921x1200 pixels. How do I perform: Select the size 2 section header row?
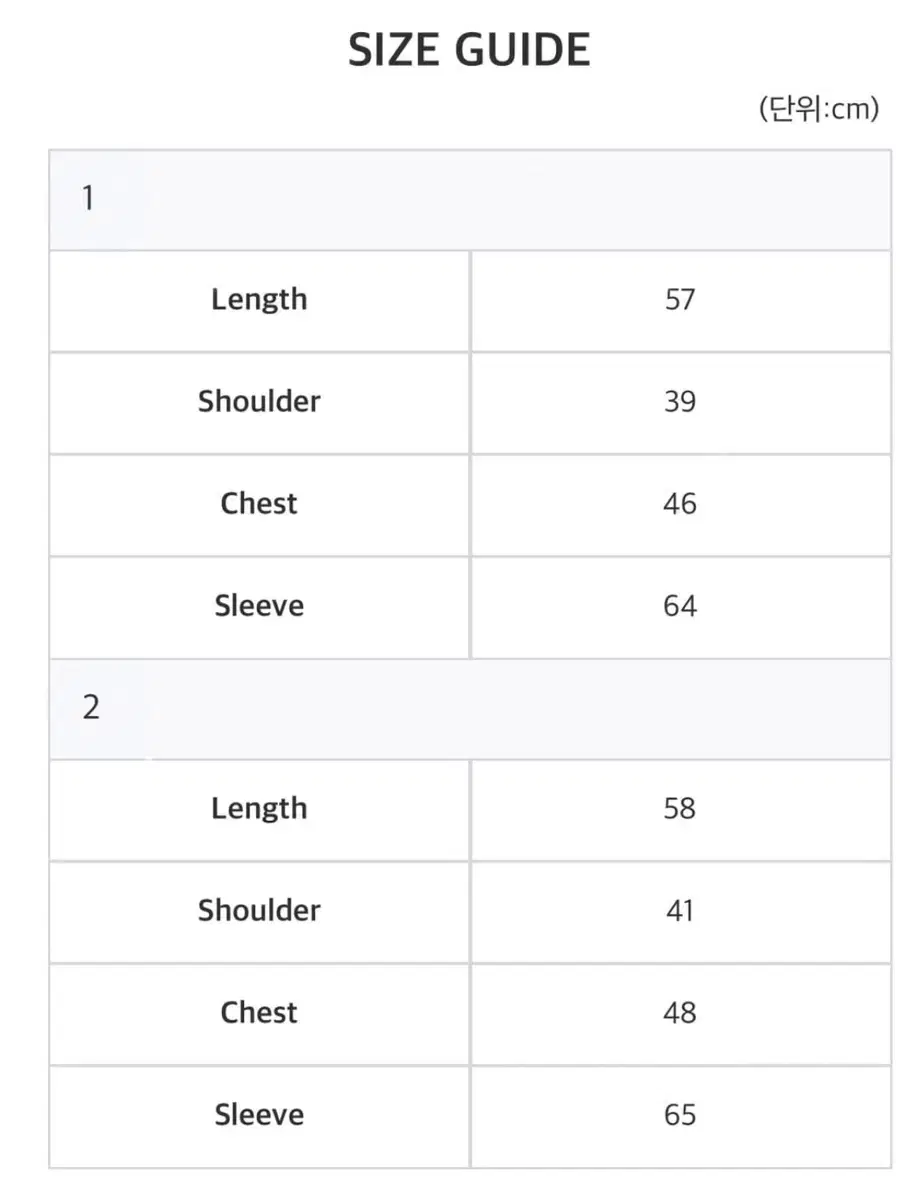pyautogui.click(x=469, y=708)
